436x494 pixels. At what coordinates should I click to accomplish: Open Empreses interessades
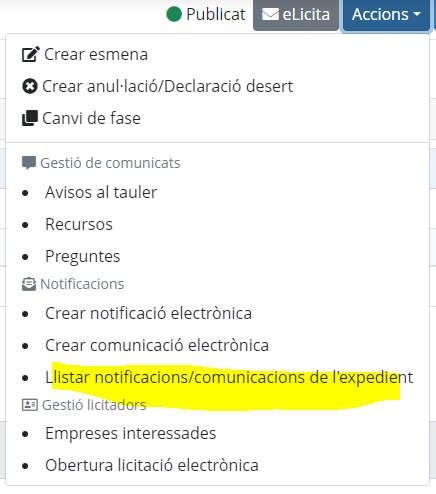tap(131, 433)
